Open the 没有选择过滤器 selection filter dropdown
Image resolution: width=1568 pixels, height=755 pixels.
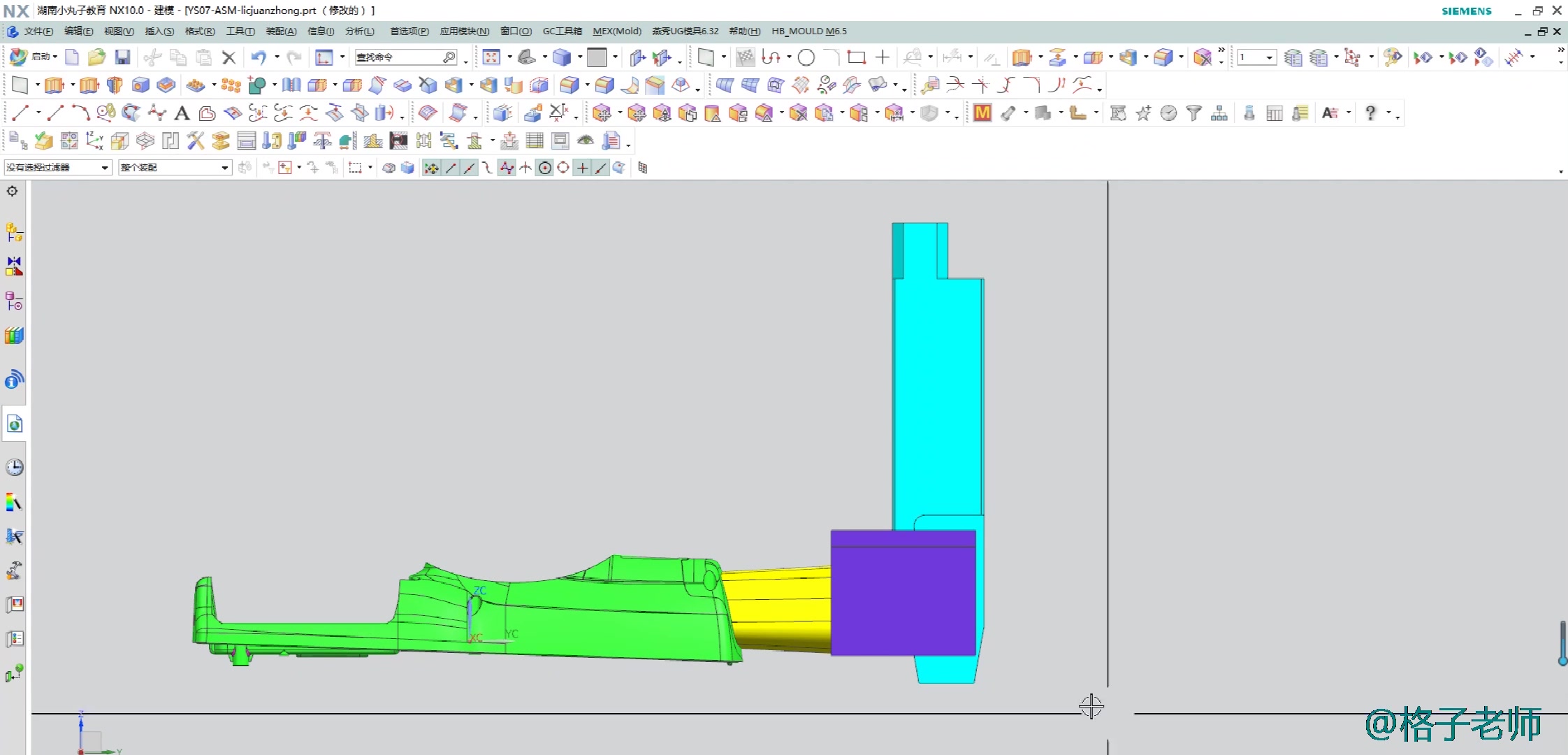(x=57, y=168)
